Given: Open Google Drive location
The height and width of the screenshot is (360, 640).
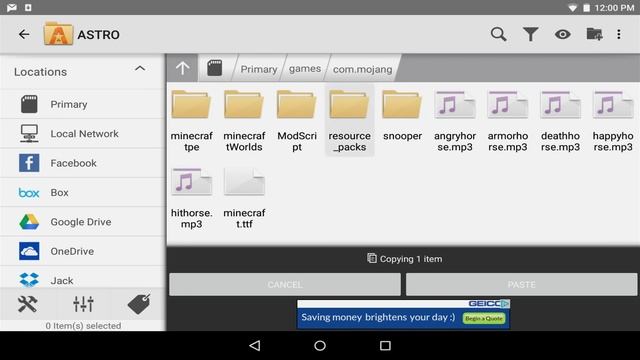Looking at the screenshot, I should [83, 222].
